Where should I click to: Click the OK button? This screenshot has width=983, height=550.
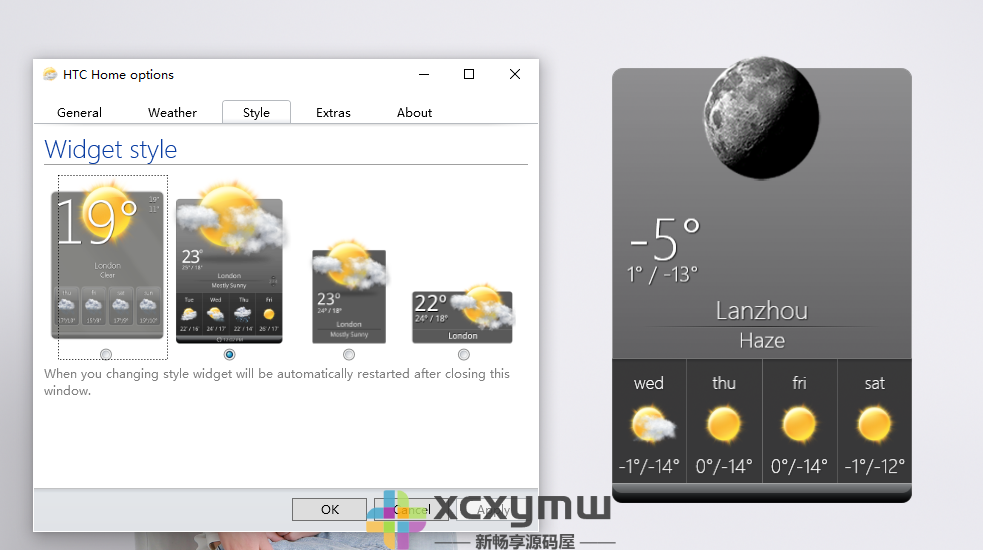tap(330, 509)
